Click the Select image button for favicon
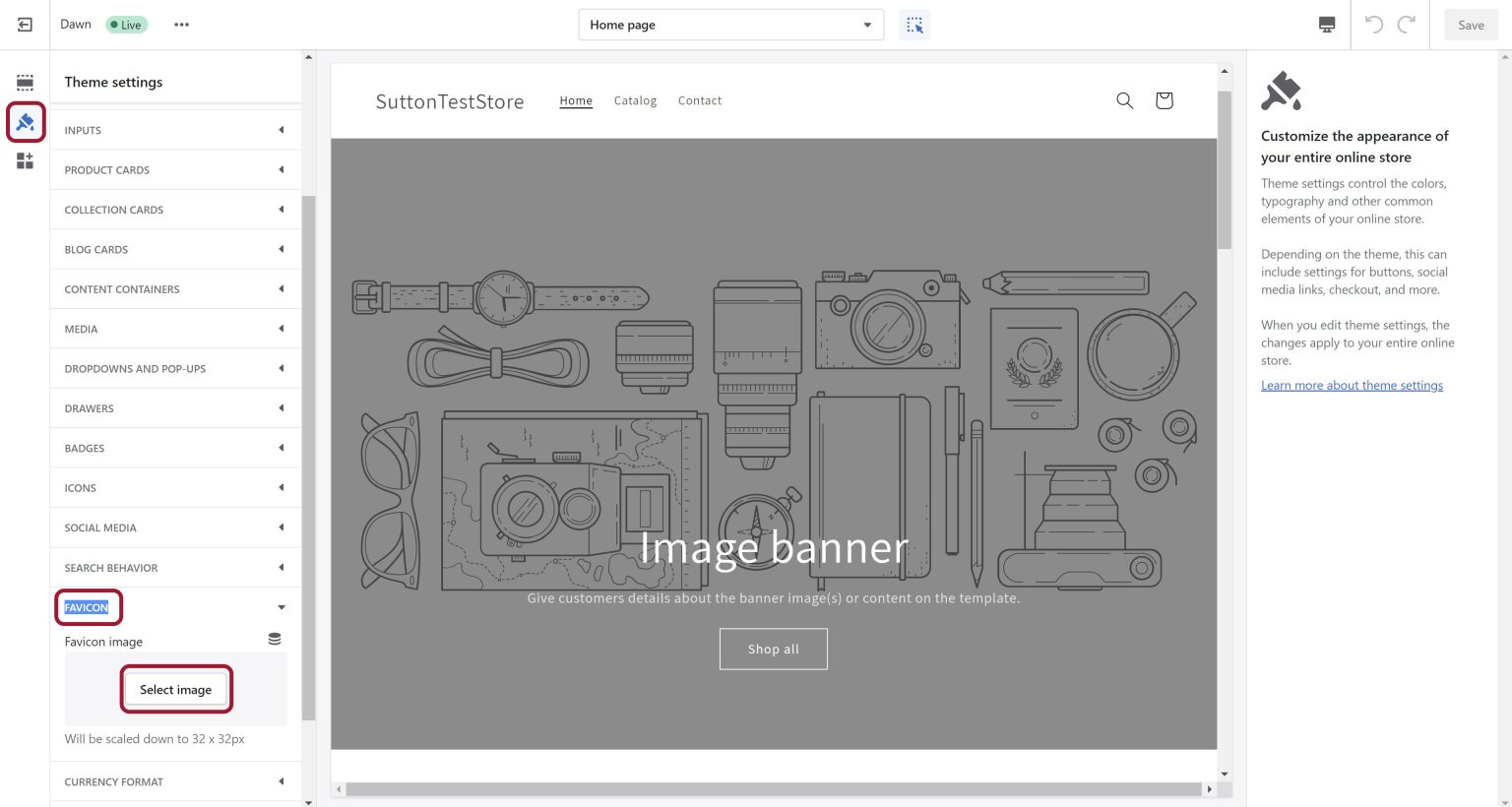Screen dimensions: 1512x807 [176, 689]
